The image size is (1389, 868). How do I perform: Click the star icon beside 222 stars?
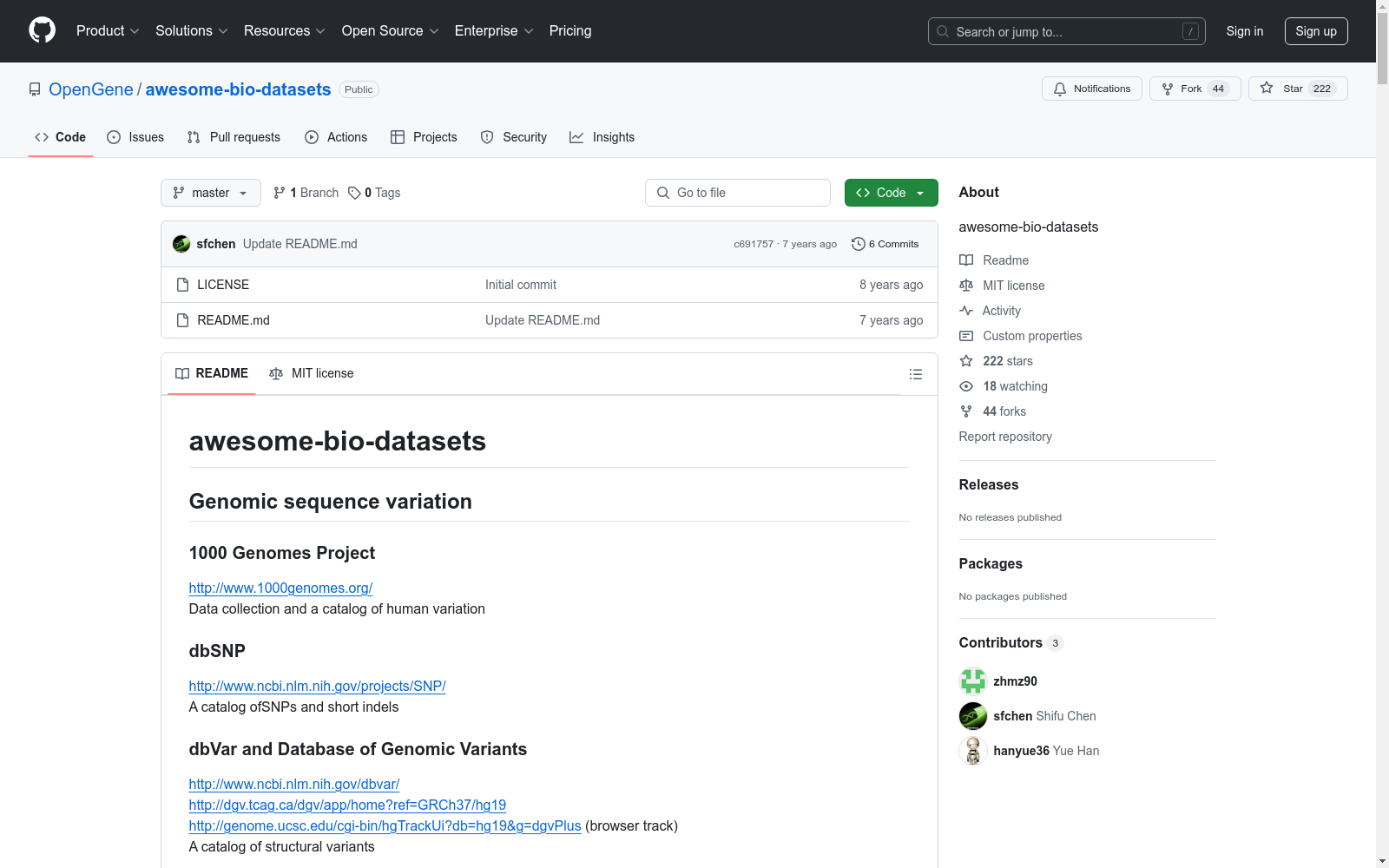coord(966,361)
